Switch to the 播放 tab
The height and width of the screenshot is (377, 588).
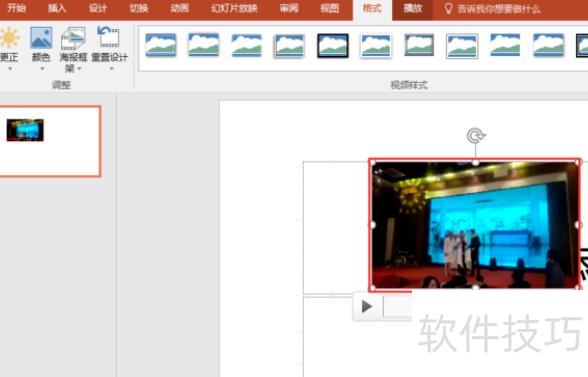tap(412, 8)
